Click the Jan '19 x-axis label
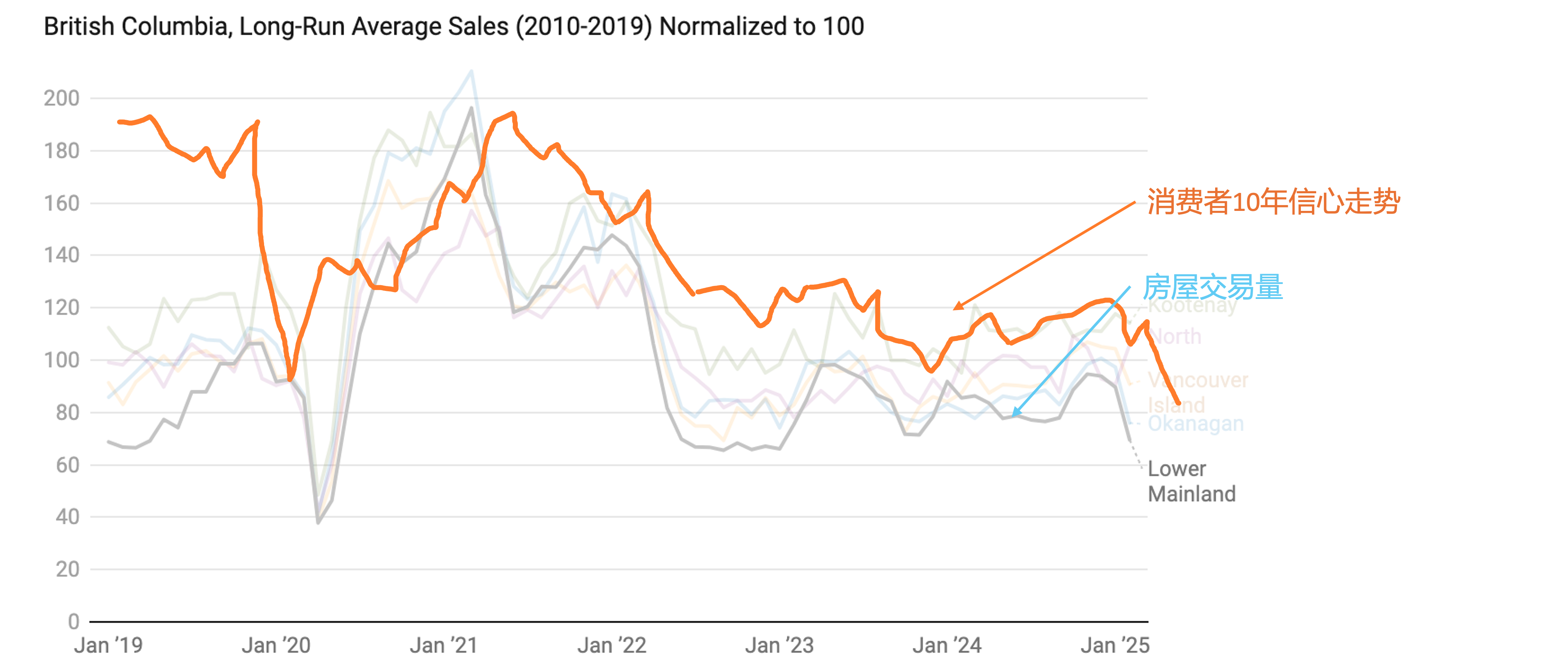 pos(108,645)
